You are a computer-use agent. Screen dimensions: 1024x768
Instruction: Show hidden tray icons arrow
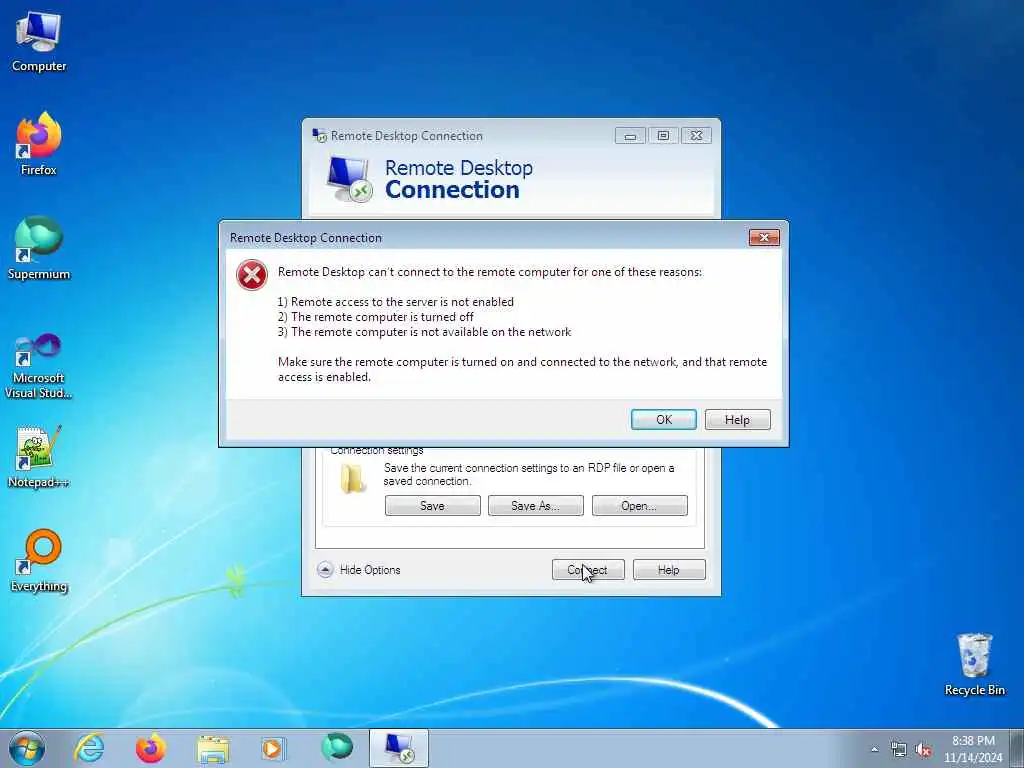click(x=874, y=749)
